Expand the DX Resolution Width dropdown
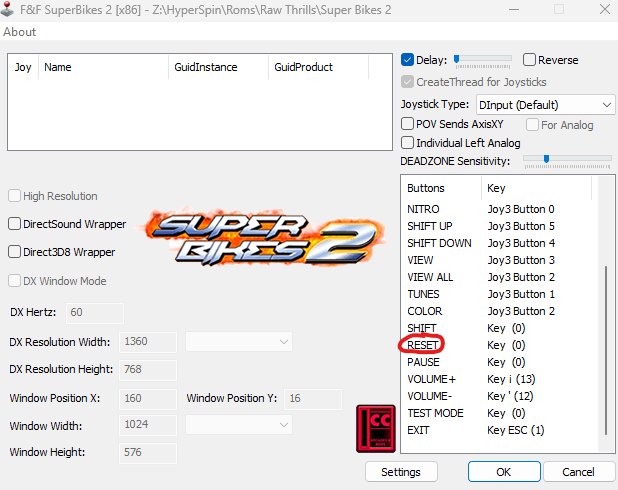The width and height of the screenshot is (618, 490). click(239, 342)
